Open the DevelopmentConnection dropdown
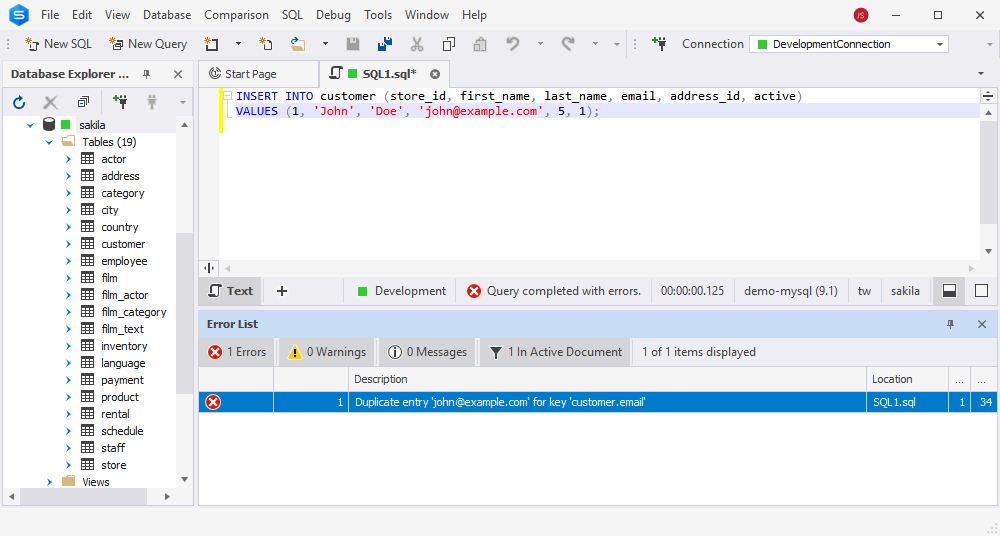The width and height of the screenshot is (1000, 536). click(939, 44)
